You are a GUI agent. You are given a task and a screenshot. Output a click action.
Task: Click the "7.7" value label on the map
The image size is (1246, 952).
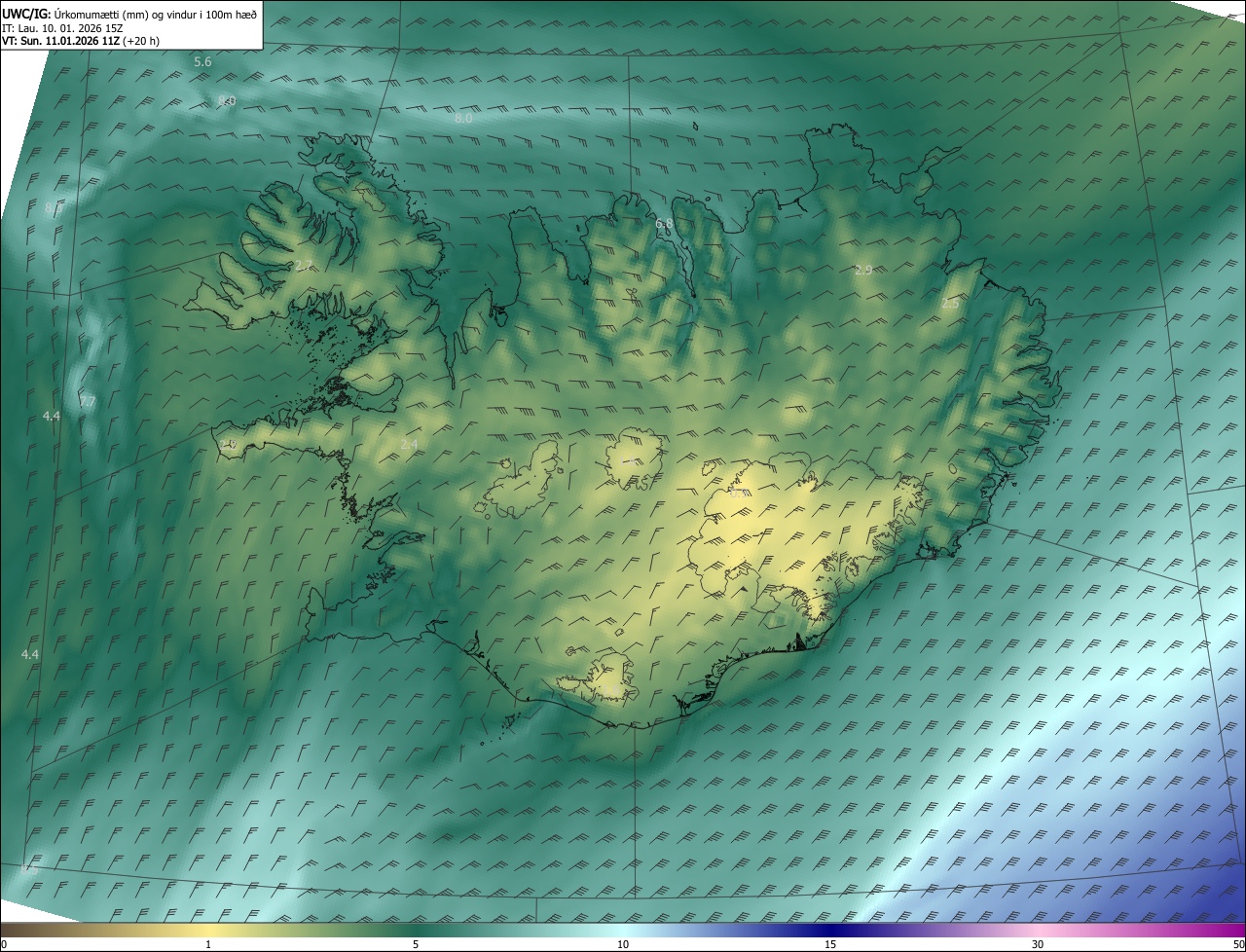(x=88, y=402)
